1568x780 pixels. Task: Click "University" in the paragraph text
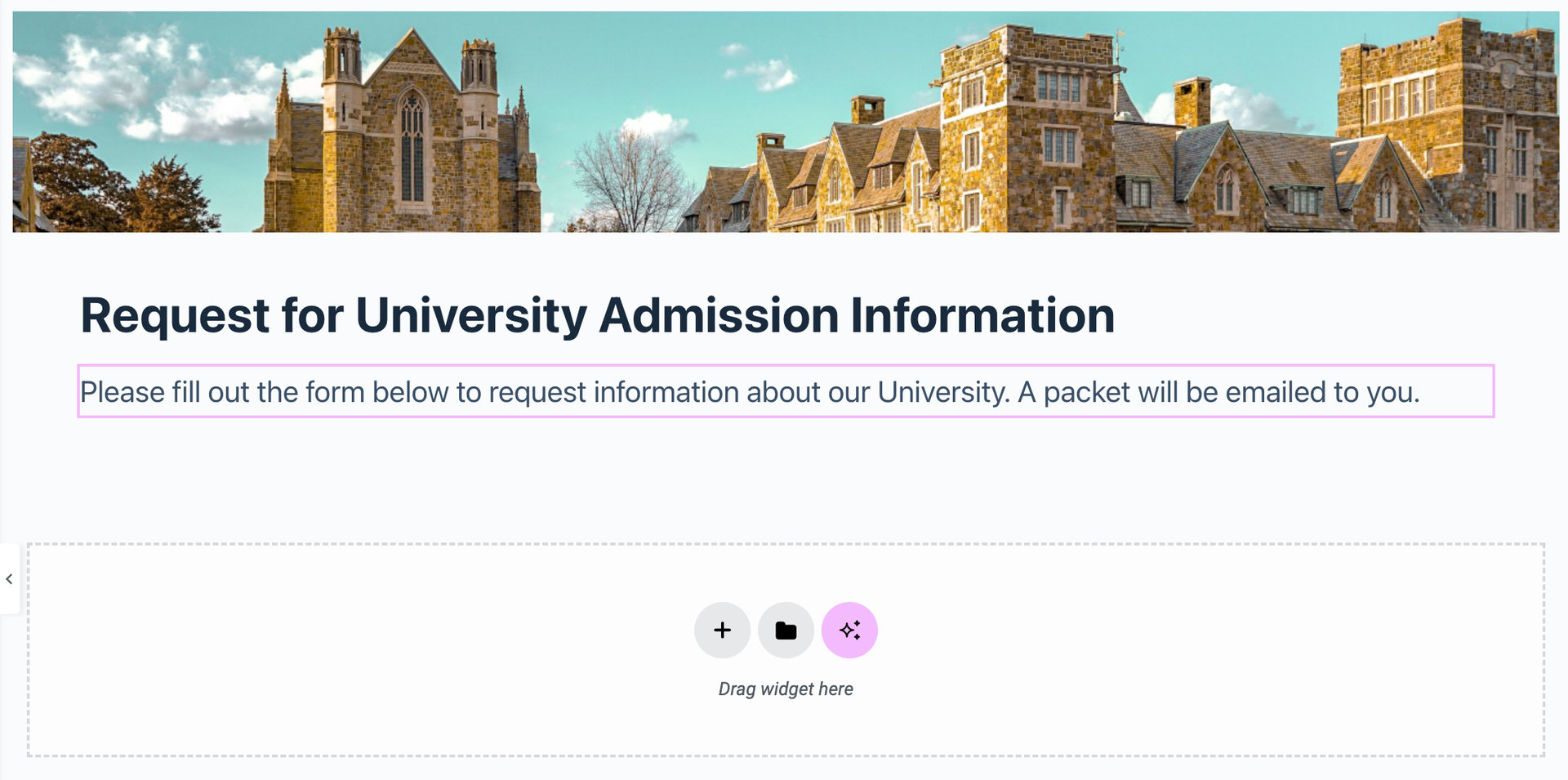pos(942,393)
